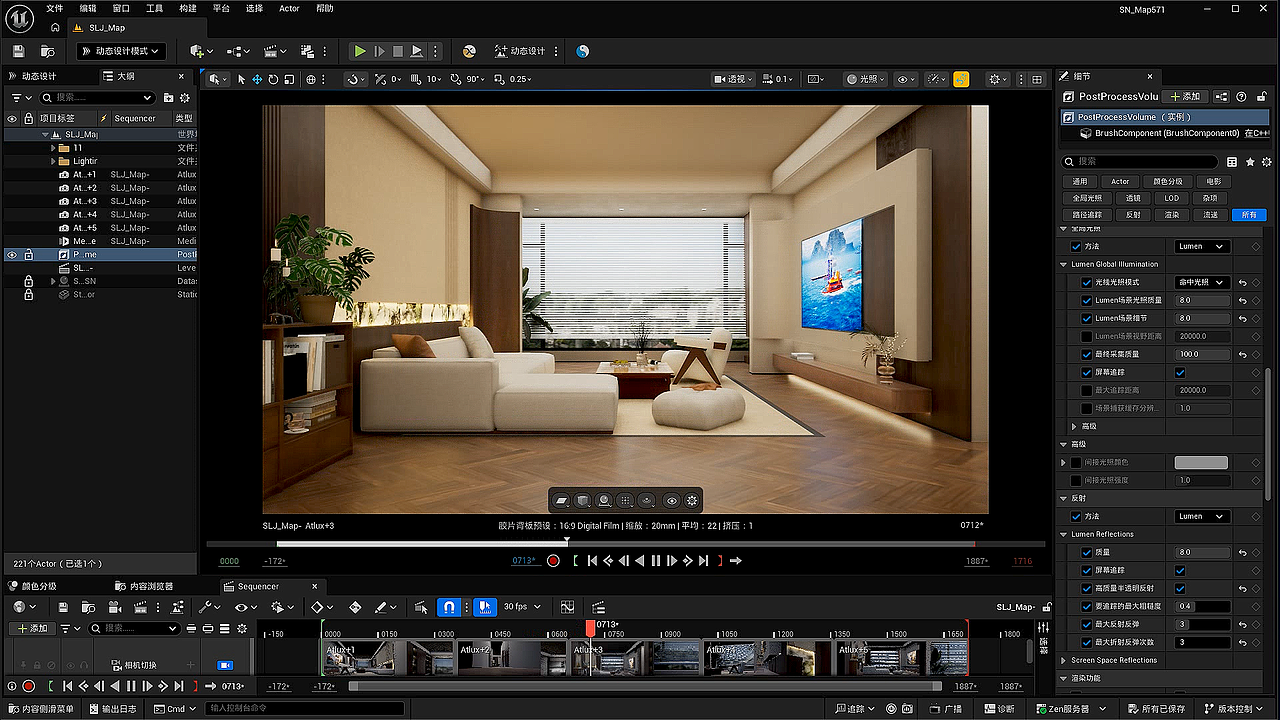
Task: Click the Atlux+2 camera cut thumbnail
Action: tap(511, 658)
